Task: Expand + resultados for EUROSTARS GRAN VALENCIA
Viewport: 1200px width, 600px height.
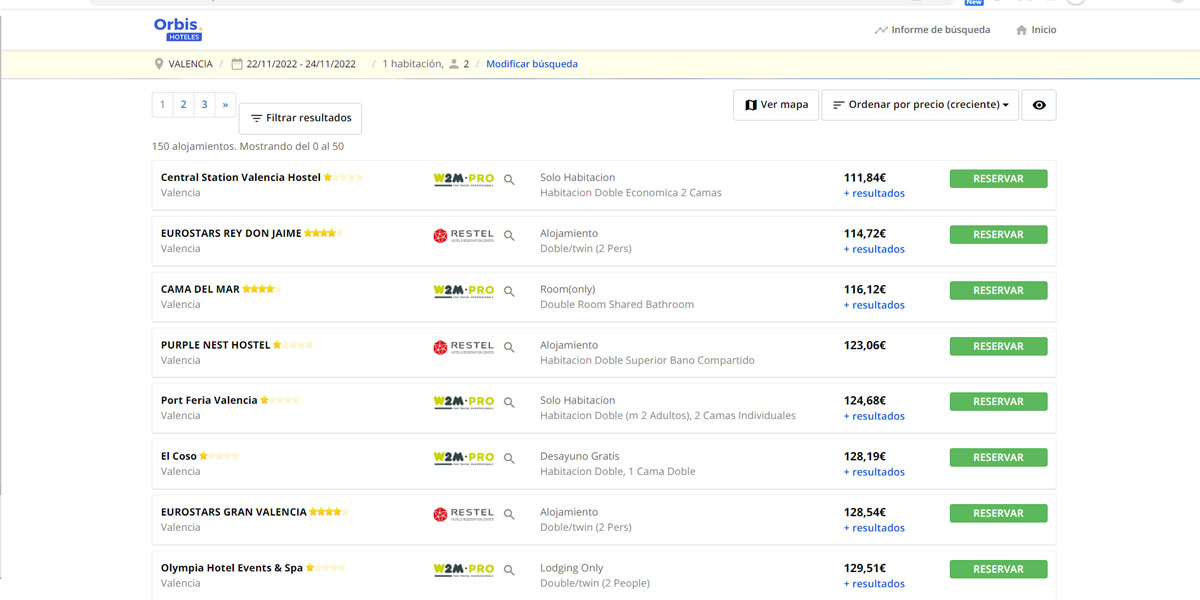Action: (874, 529)
